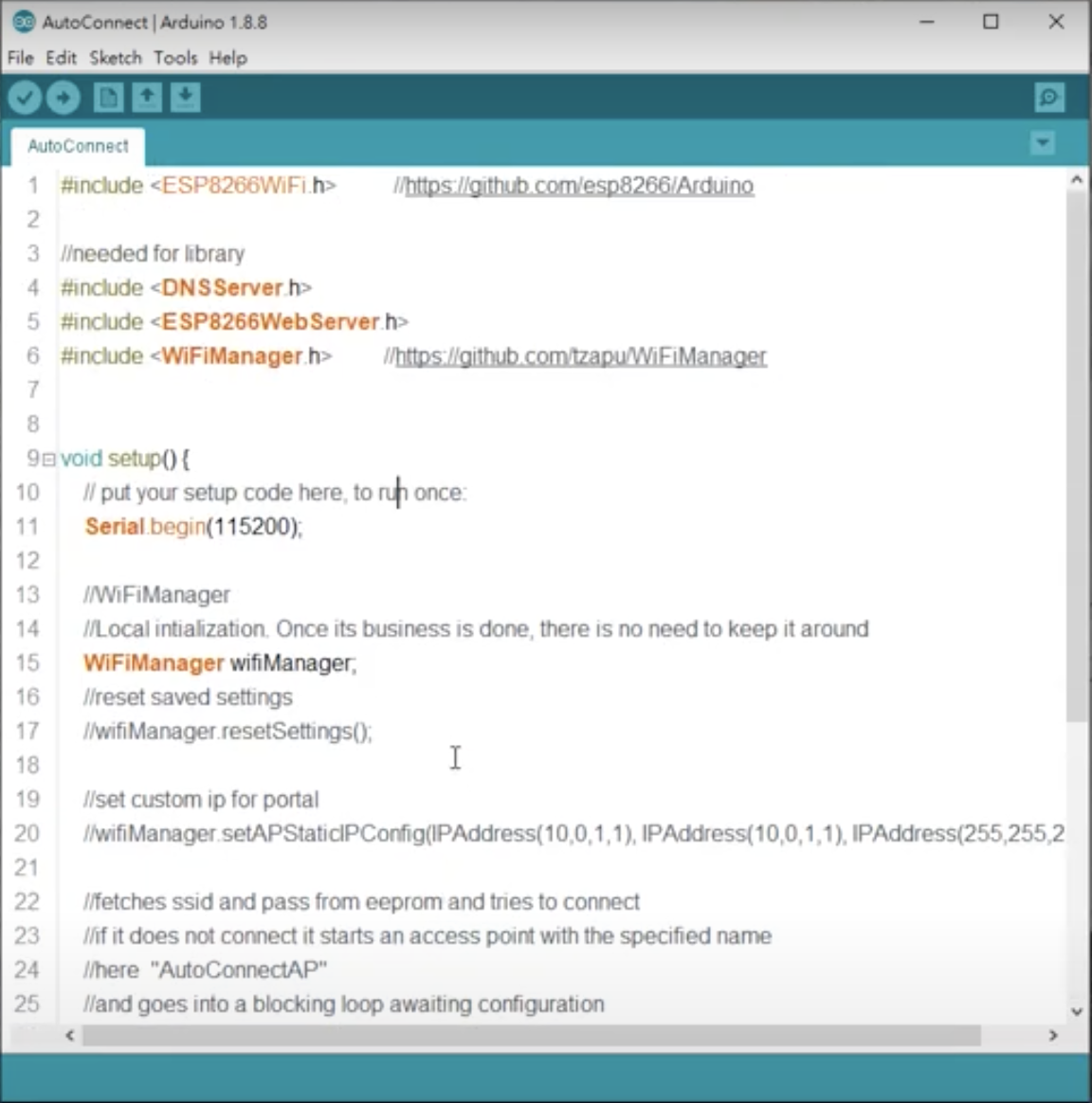Open the Edit menu
This screenshot has width=1092, height=1103.
point(62,58)
